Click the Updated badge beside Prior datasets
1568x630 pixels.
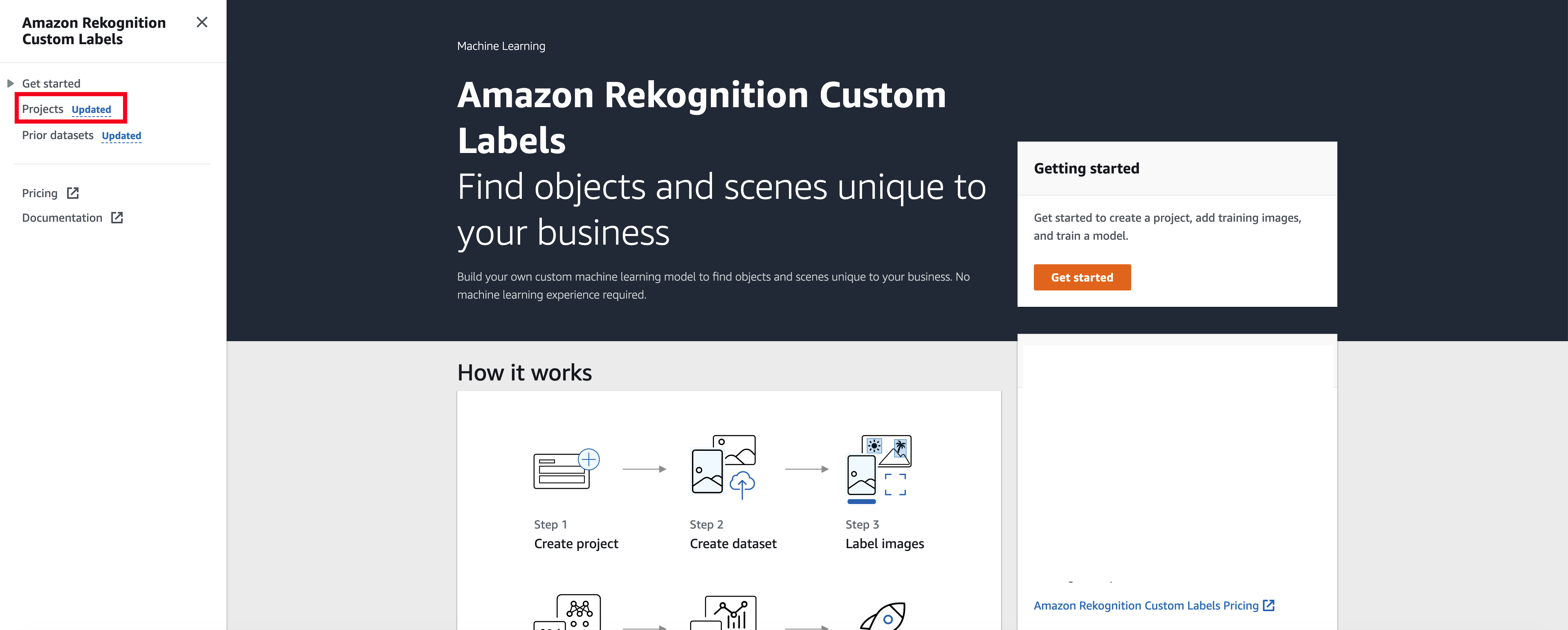click(121, 136)
